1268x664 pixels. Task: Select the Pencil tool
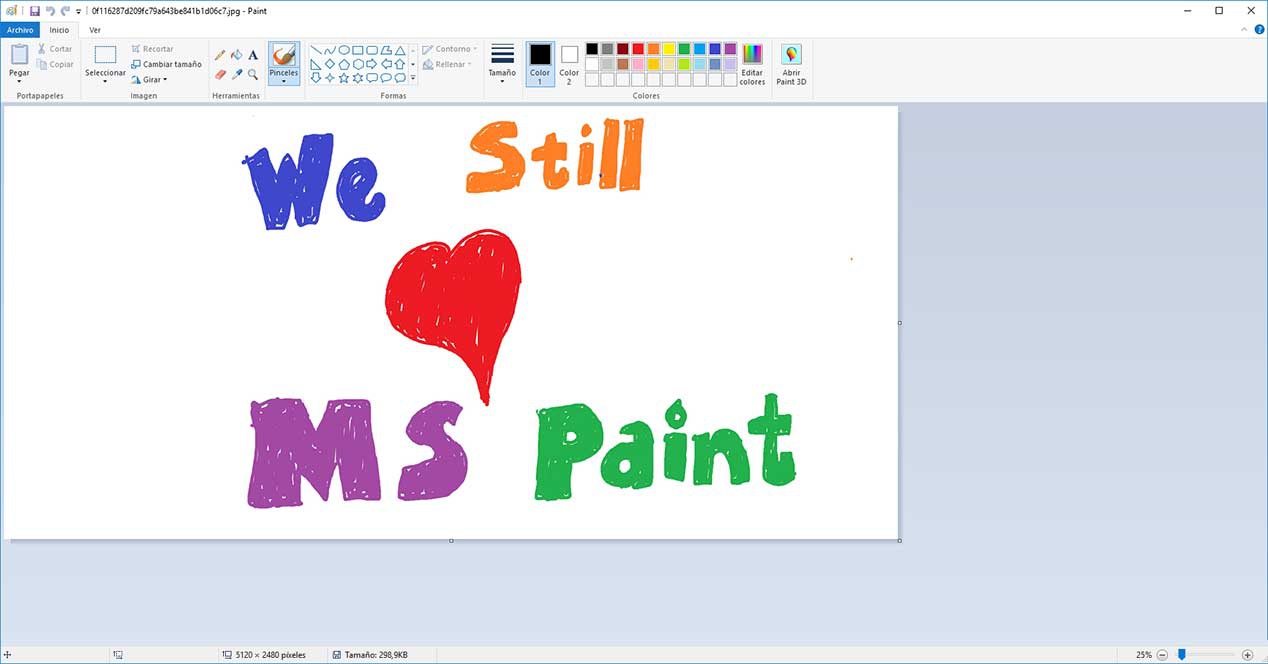coord(220,55)
